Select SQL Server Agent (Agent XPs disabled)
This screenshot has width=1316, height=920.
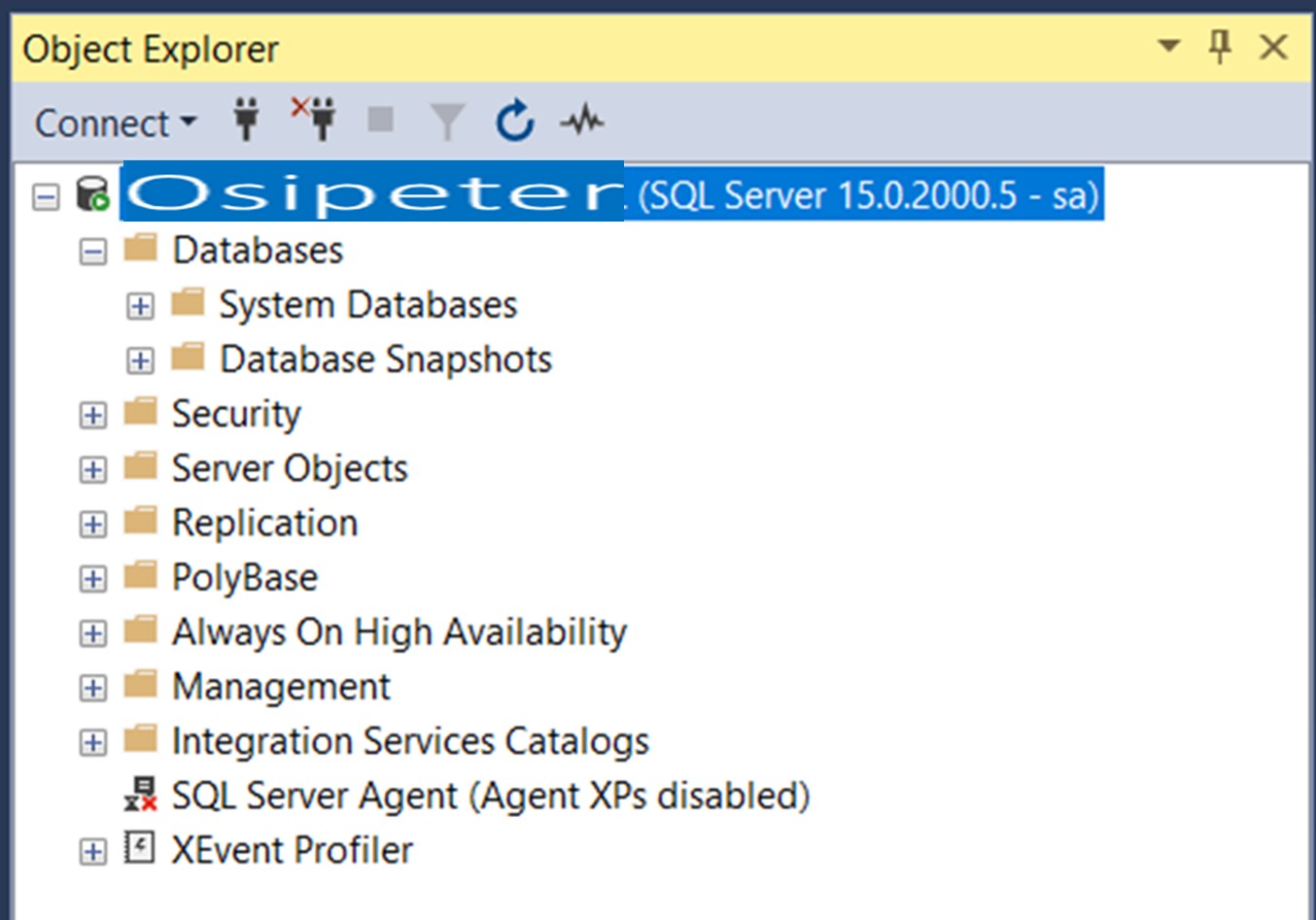(491, 796)
